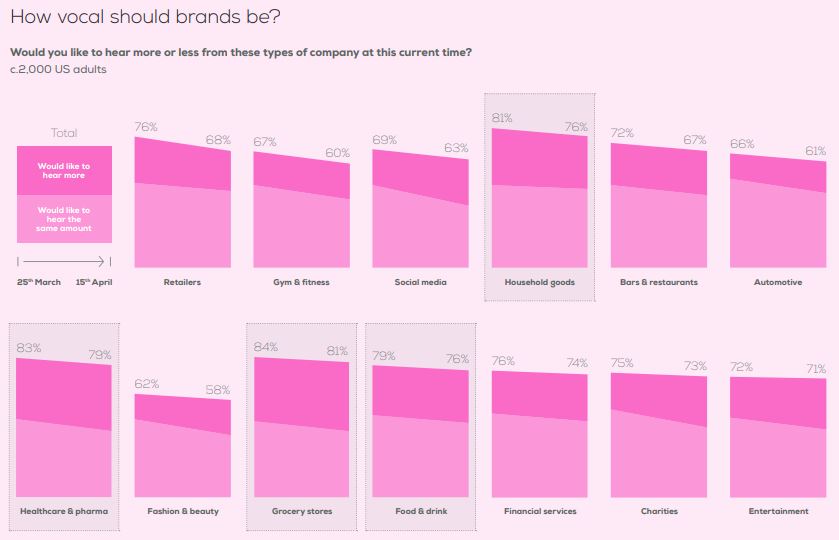
Task: Select the Healthcare & pharma highlighted chart
Action: (64, 425)
